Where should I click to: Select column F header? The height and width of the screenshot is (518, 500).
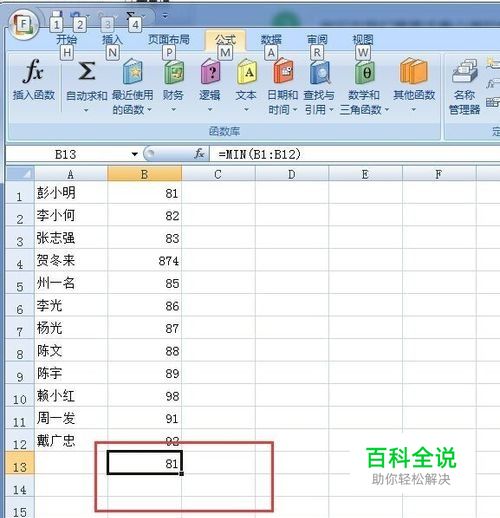click(439, 174)
